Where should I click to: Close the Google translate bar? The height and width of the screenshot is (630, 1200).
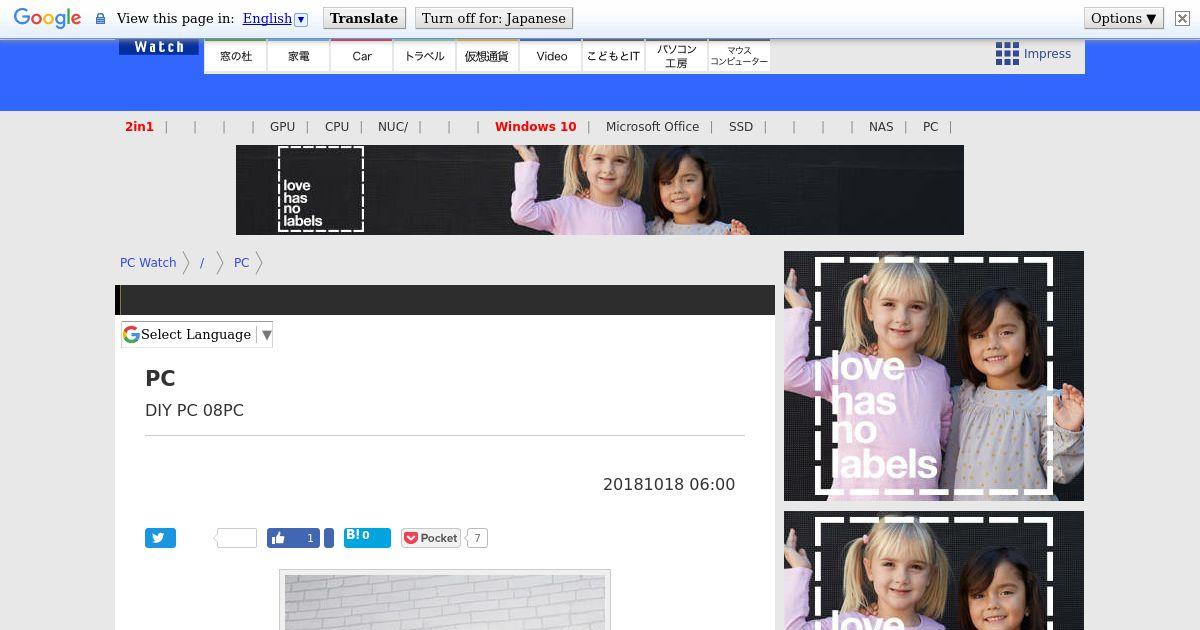[1182, 18]
